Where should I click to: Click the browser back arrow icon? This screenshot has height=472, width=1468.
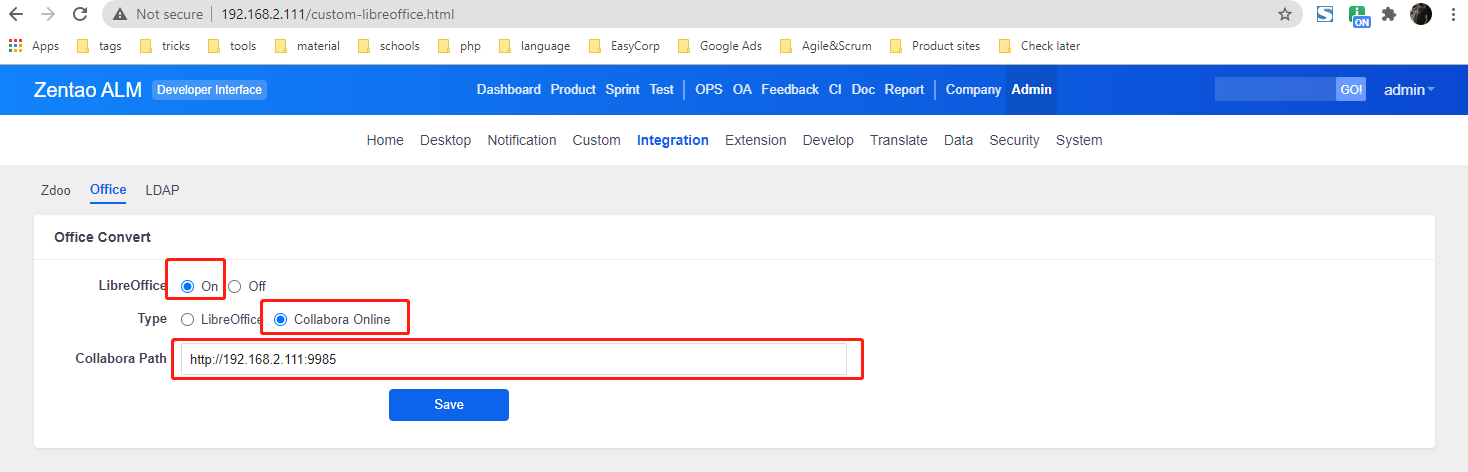pos(16,15)
